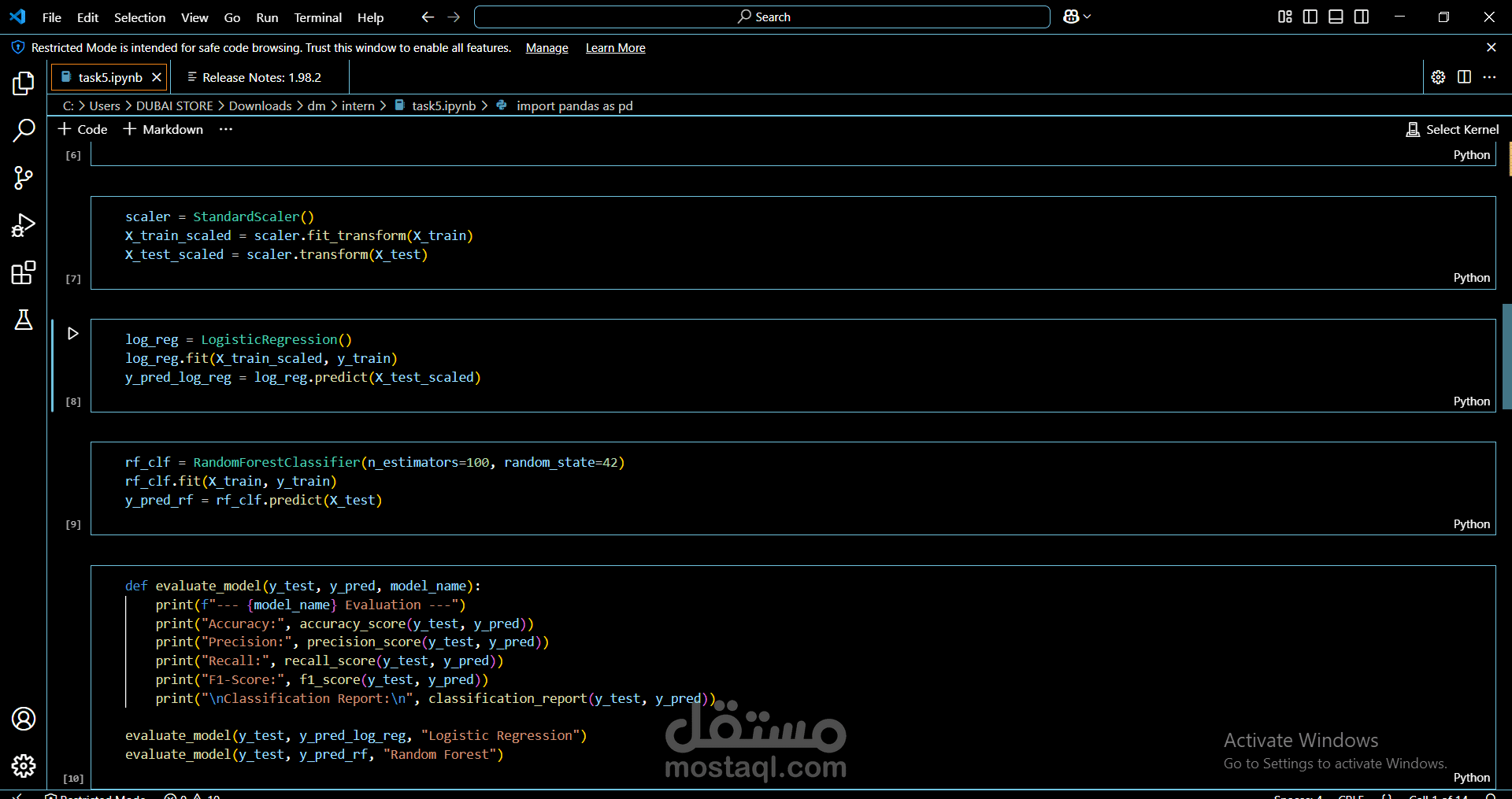Open the Explorer view in the activity bar
Viewport: 1512px width, 799px height.
[24, 83]
